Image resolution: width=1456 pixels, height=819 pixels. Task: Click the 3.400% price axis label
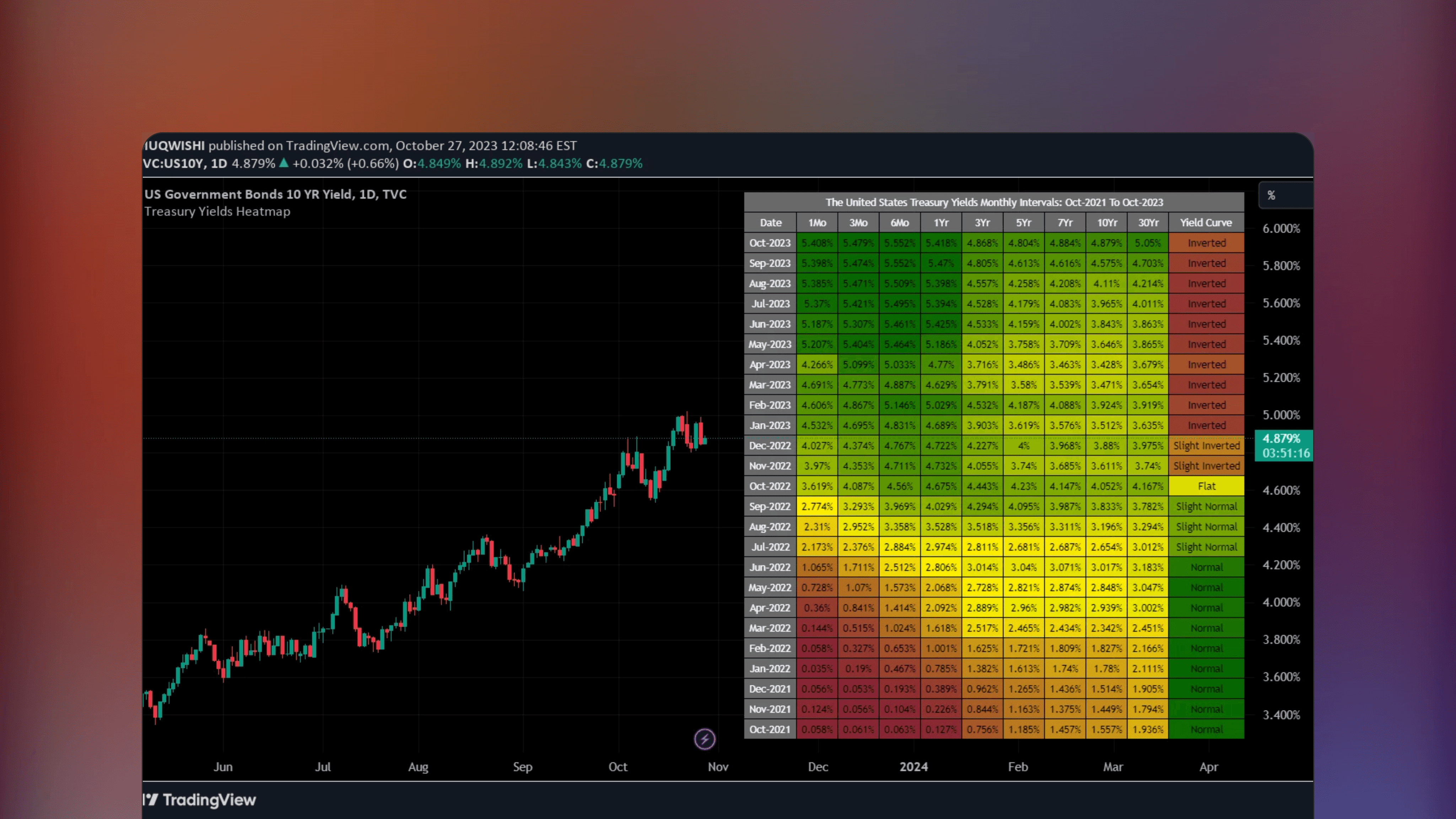pos(1281,714)
